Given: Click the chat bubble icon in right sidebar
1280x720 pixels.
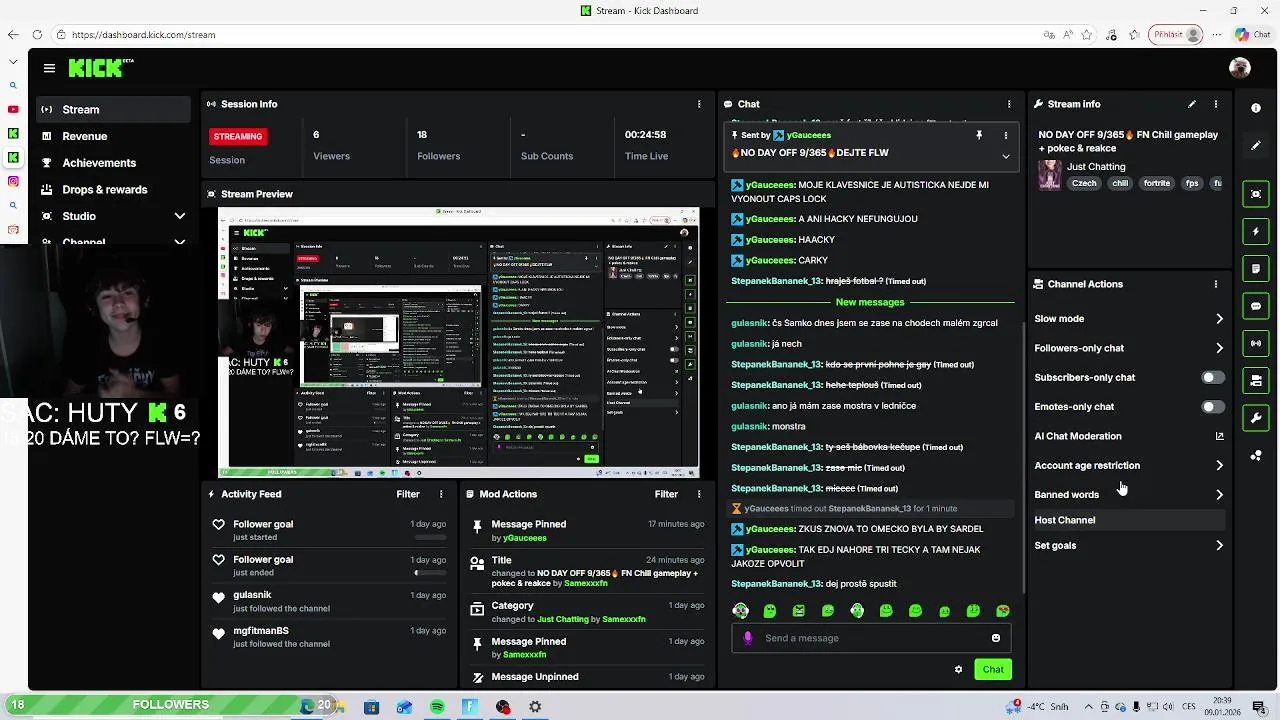Looking at the screenshot, I should pos(1256,306).
